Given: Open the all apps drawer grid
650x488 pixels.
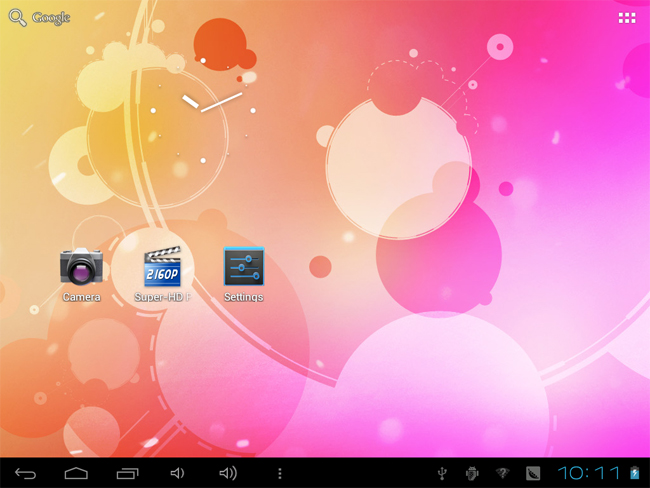Looking at the screenshot, I should click(x=627, y=18).
